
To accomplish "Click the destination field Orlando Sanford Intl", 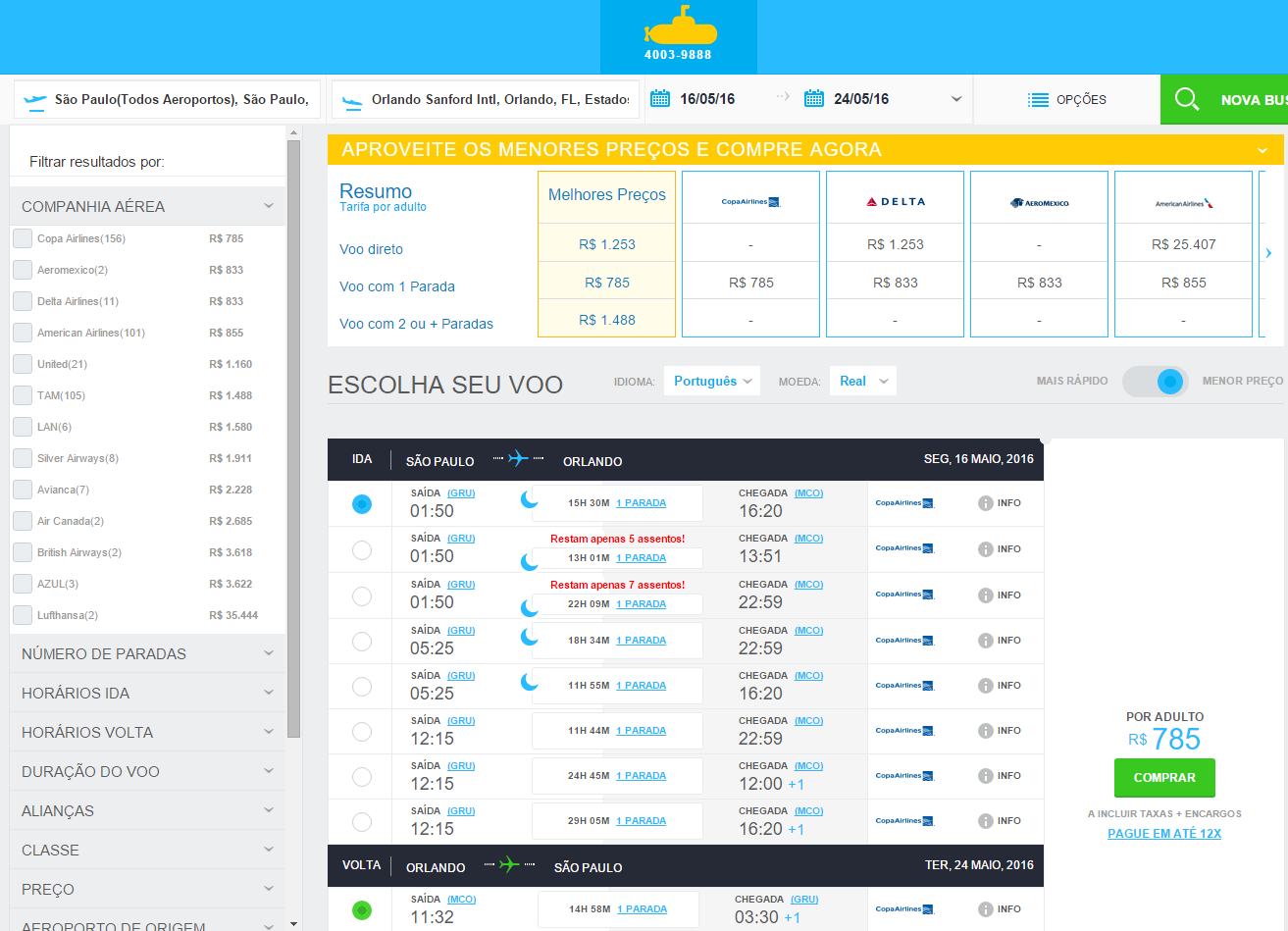I will pos(486,99).
